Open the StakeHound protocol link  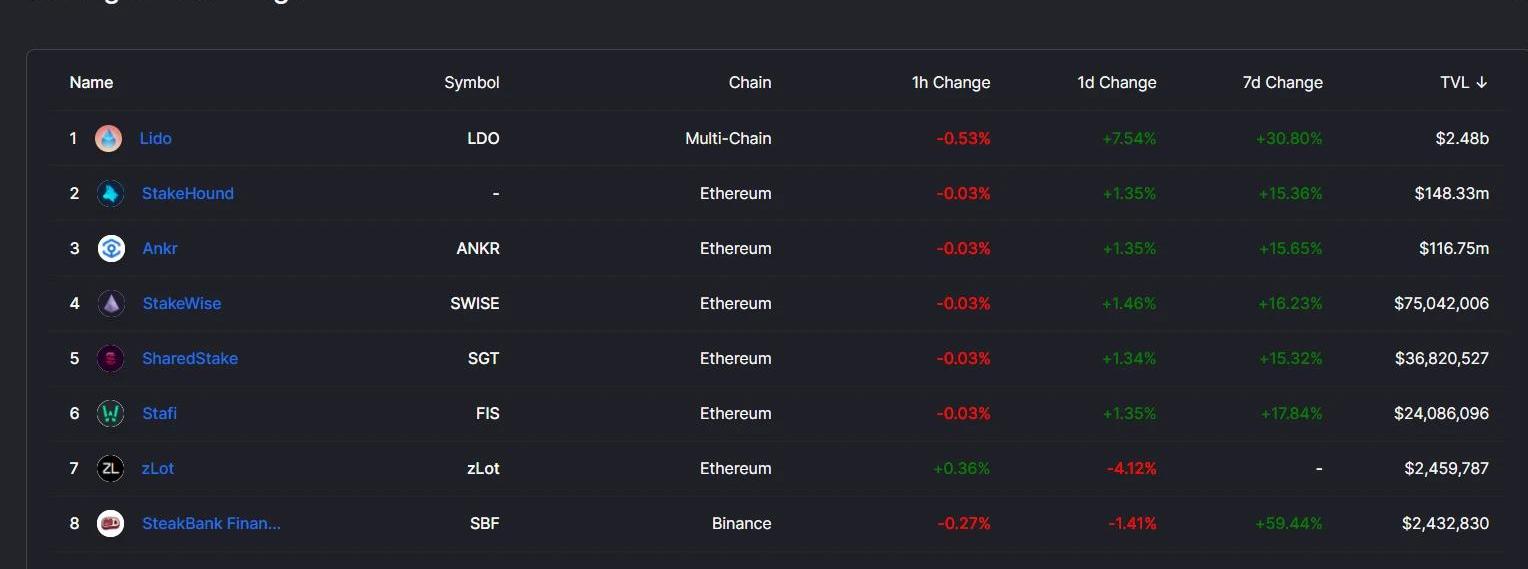pos(188,193)
